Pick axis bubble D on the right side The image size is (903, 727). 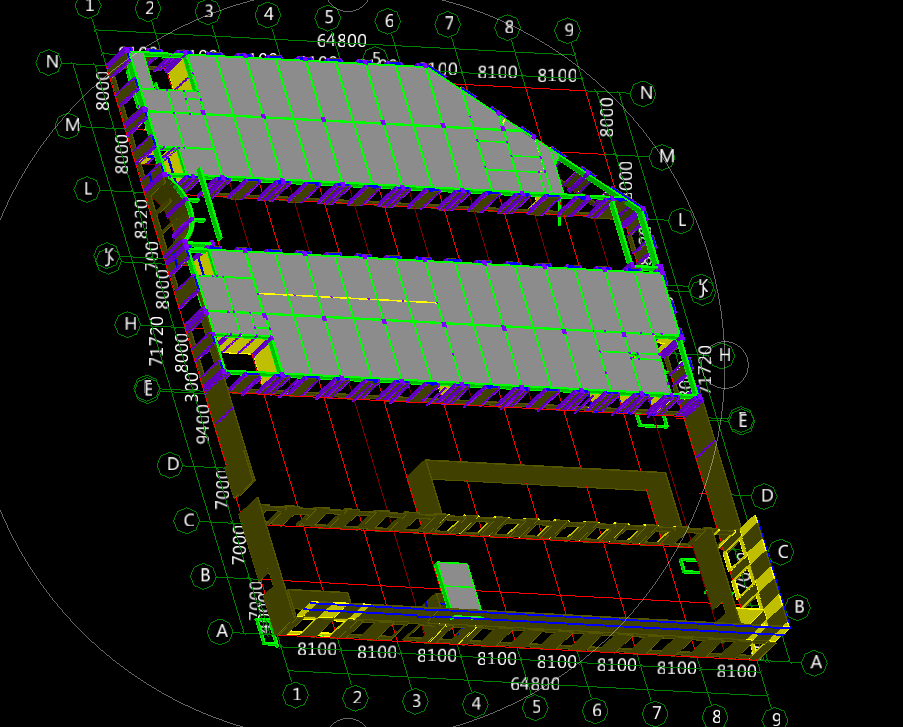767,496
